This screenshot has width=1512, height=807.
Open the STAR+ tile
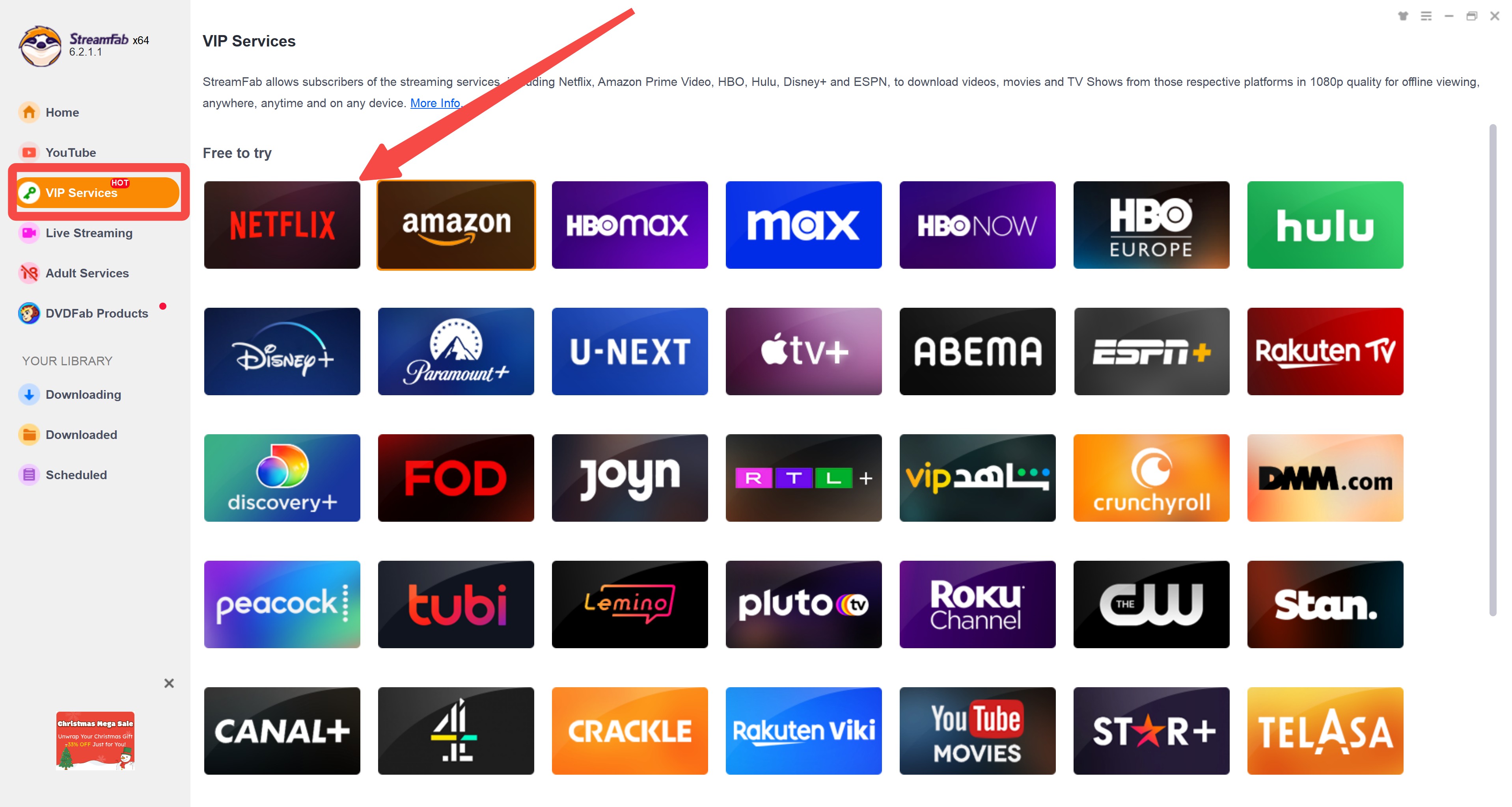1151,731
